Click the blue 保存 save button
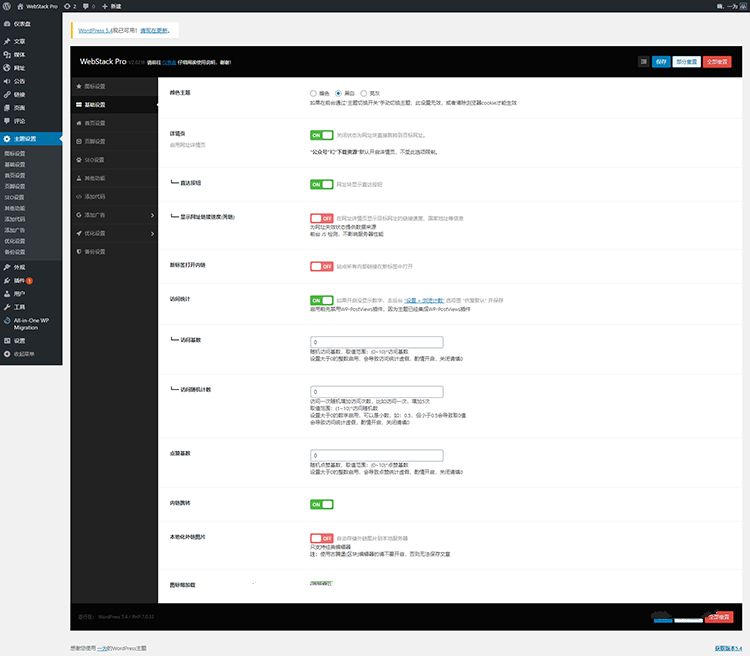 661,62
